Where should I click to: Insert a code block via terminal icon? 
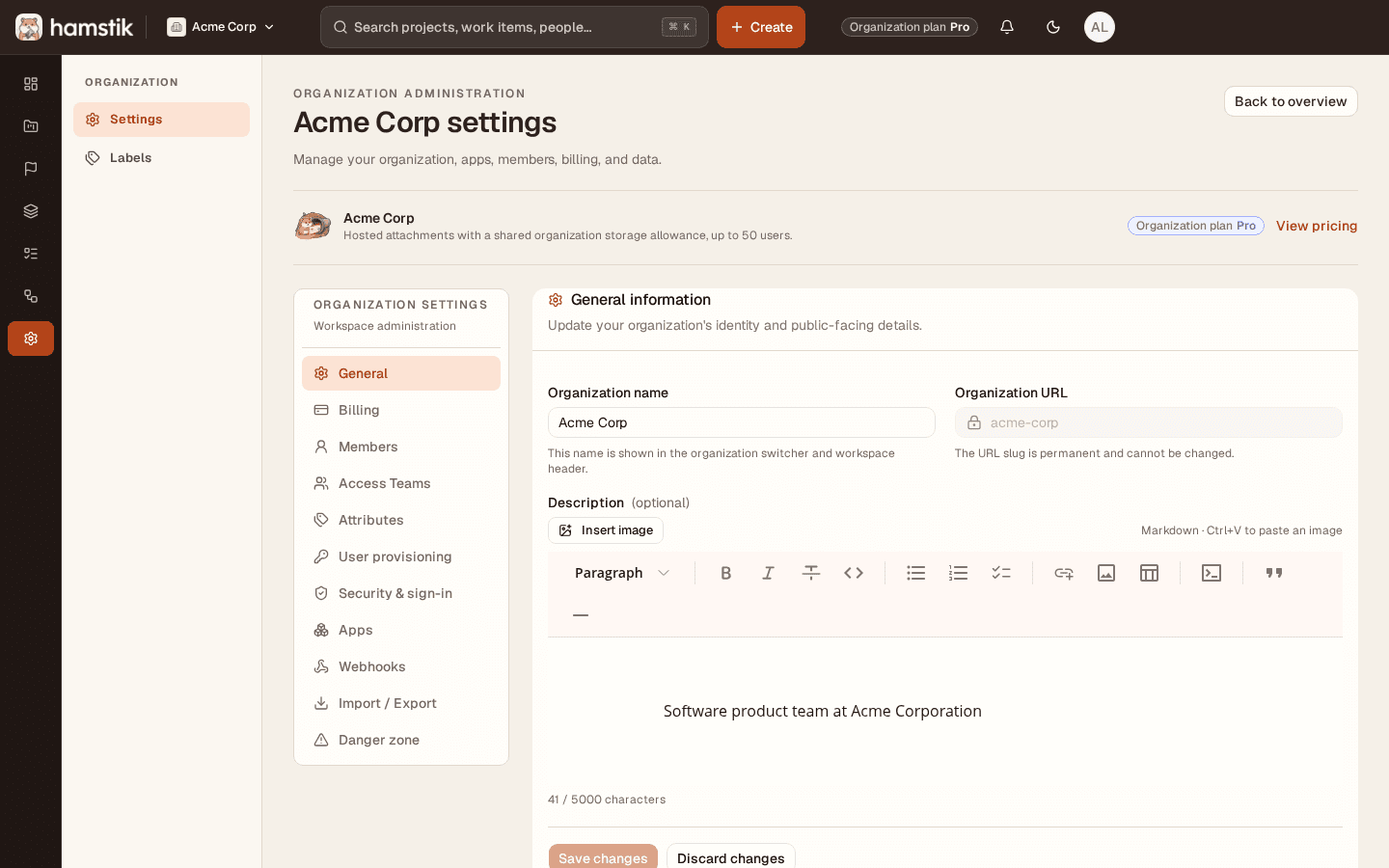click(x=1212, y=573)
